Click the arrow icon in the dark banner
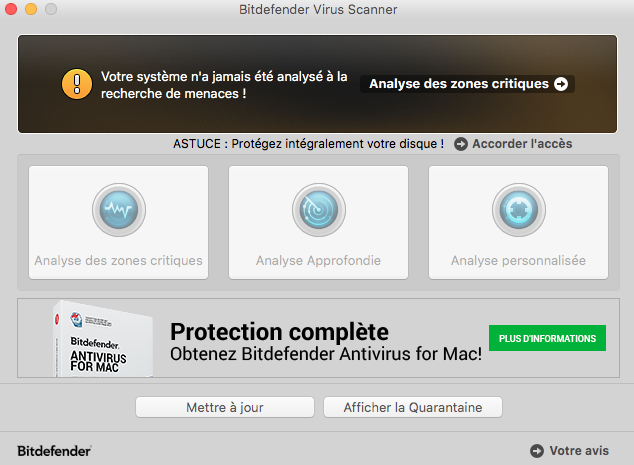 coord(561,84)
